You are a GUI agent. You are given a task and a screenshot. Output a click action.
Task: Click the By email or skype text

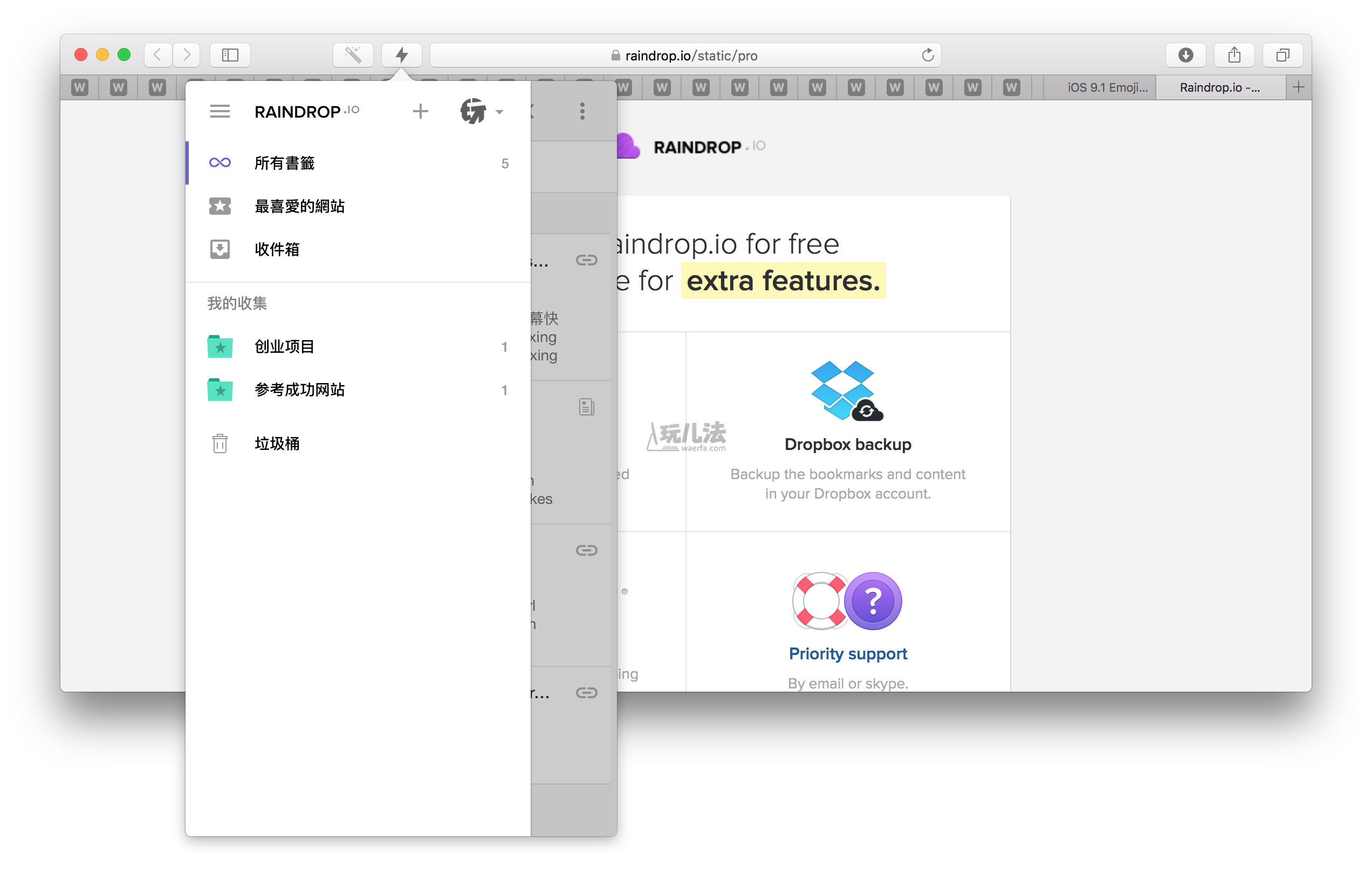(848, 683)
